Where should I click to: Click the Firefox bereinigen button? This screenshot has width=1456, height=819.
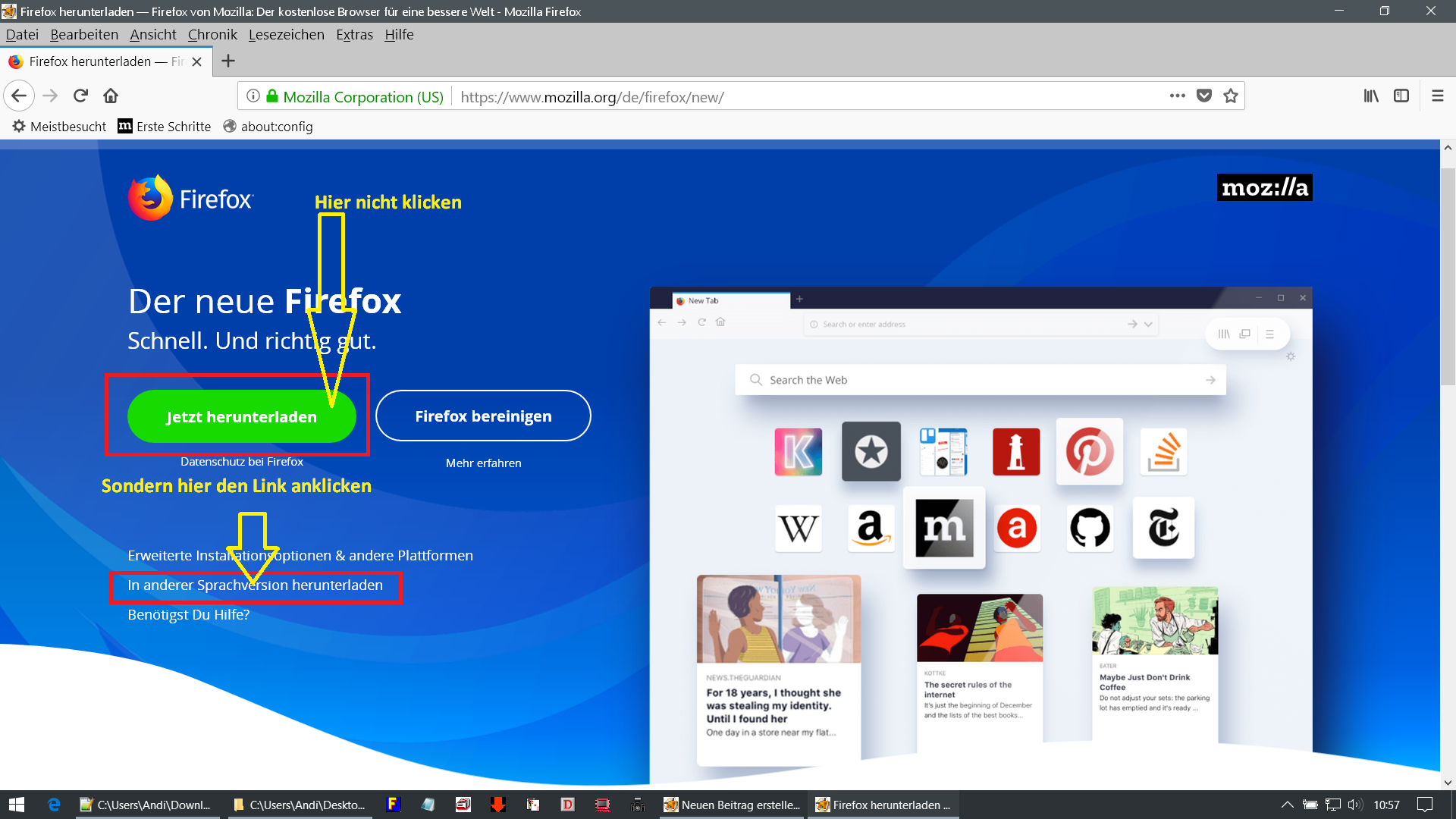(x=483, y=416)
